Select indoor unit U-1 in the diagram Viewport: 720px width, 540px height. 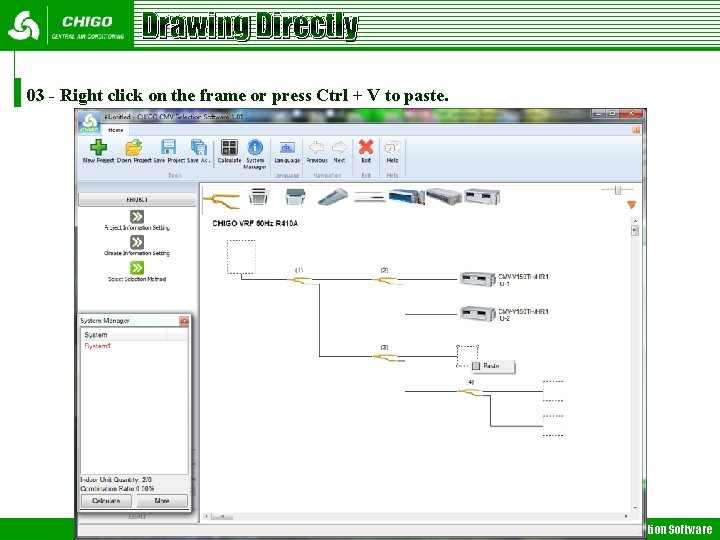(478, 279)
